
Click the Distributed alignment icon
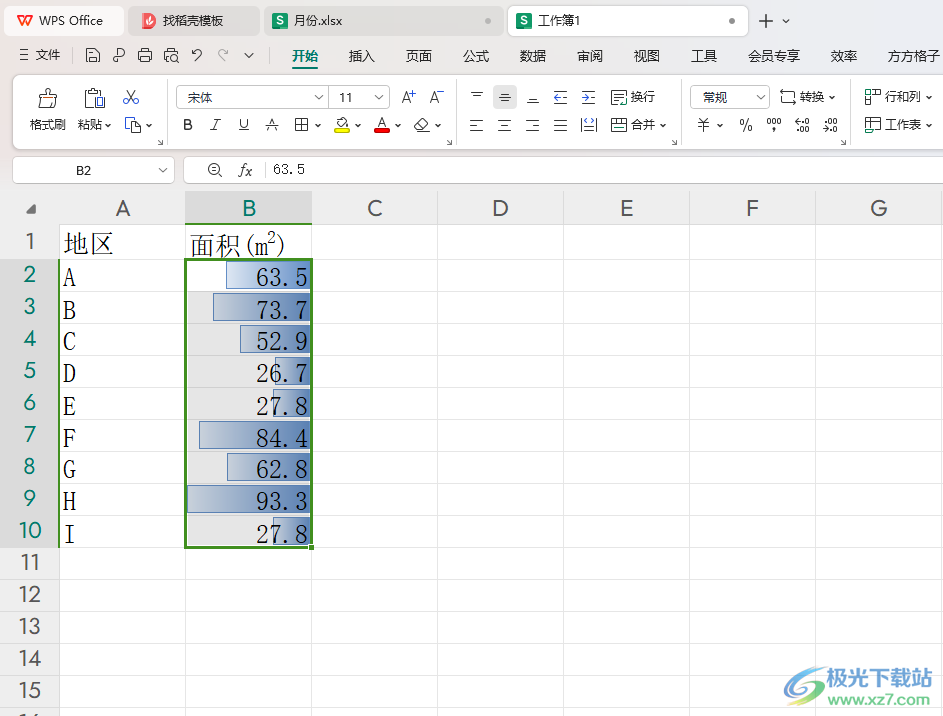pos(589,125)
